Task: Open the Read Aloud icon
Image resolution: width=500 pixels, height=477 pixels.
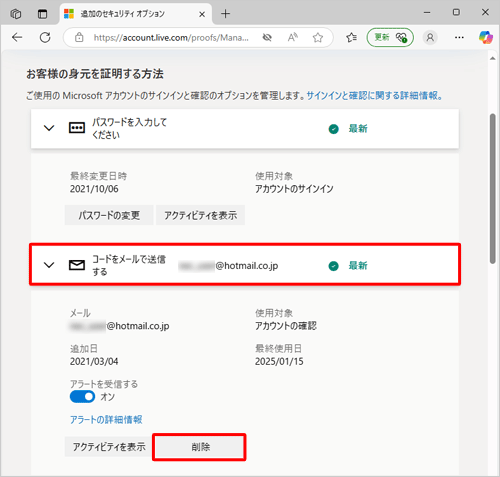Action: point(293,37)
